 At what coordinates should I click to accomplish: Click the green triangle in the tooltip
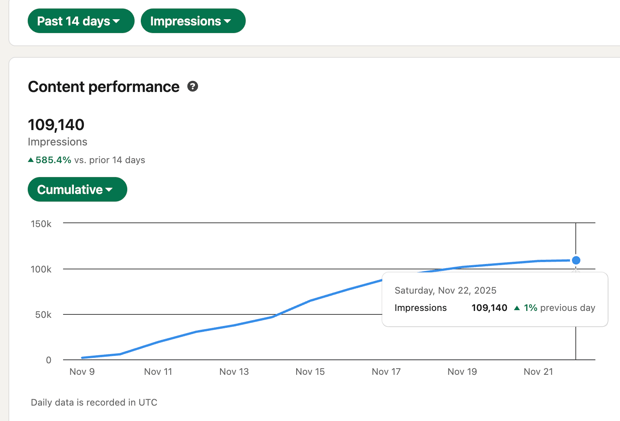click(x=516, y=308)
